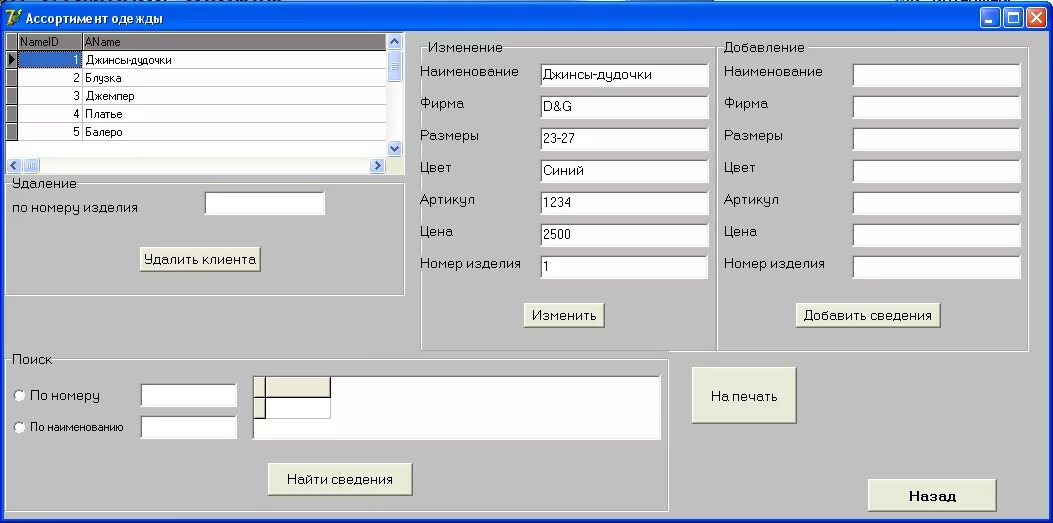
Task: Click the "На печать" button
Action: [x=744, y=395]
